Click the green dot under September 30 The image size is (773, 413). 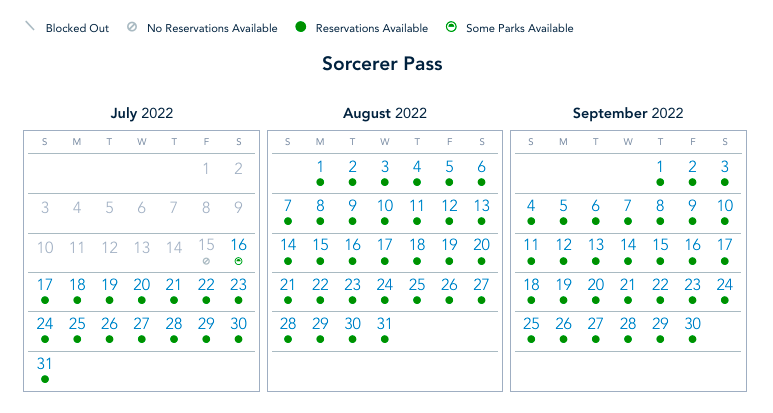coord(692,339)
